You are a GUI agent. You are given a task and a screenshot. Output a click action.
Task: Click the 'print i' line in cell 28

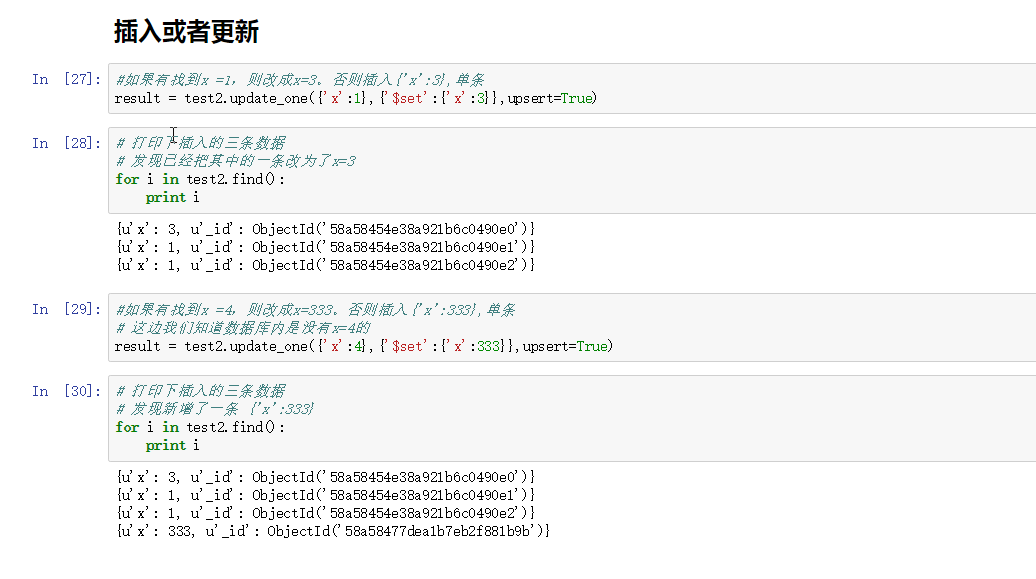tap(173, 197)
